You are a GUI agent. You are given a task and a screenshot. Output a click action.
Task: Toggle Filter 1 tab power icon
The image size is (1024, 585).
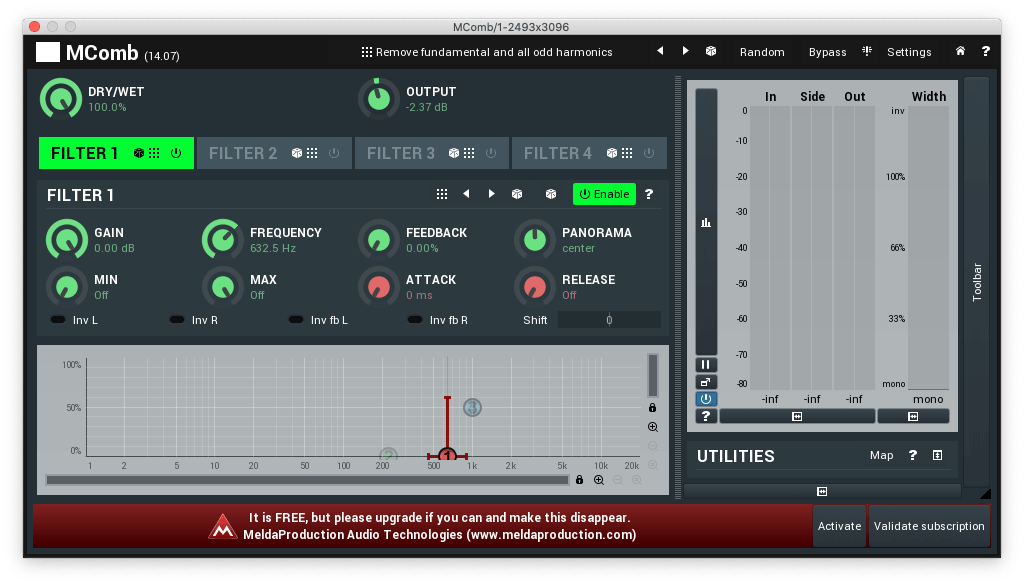(x=176, y=153)
